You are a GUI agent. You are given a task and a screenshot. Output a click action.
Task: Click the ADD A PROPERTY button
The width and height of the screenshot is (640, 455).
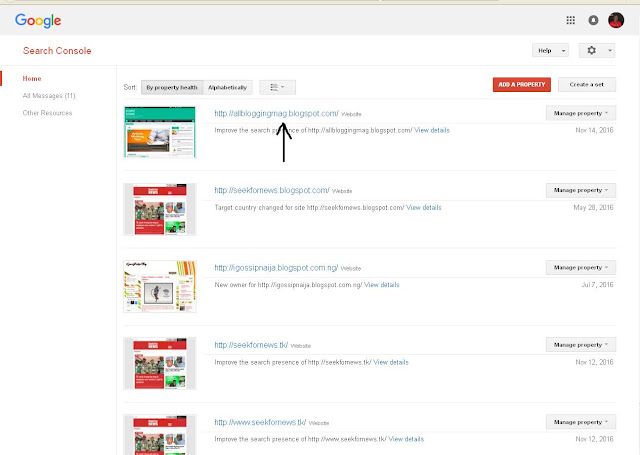pos(522,84)
